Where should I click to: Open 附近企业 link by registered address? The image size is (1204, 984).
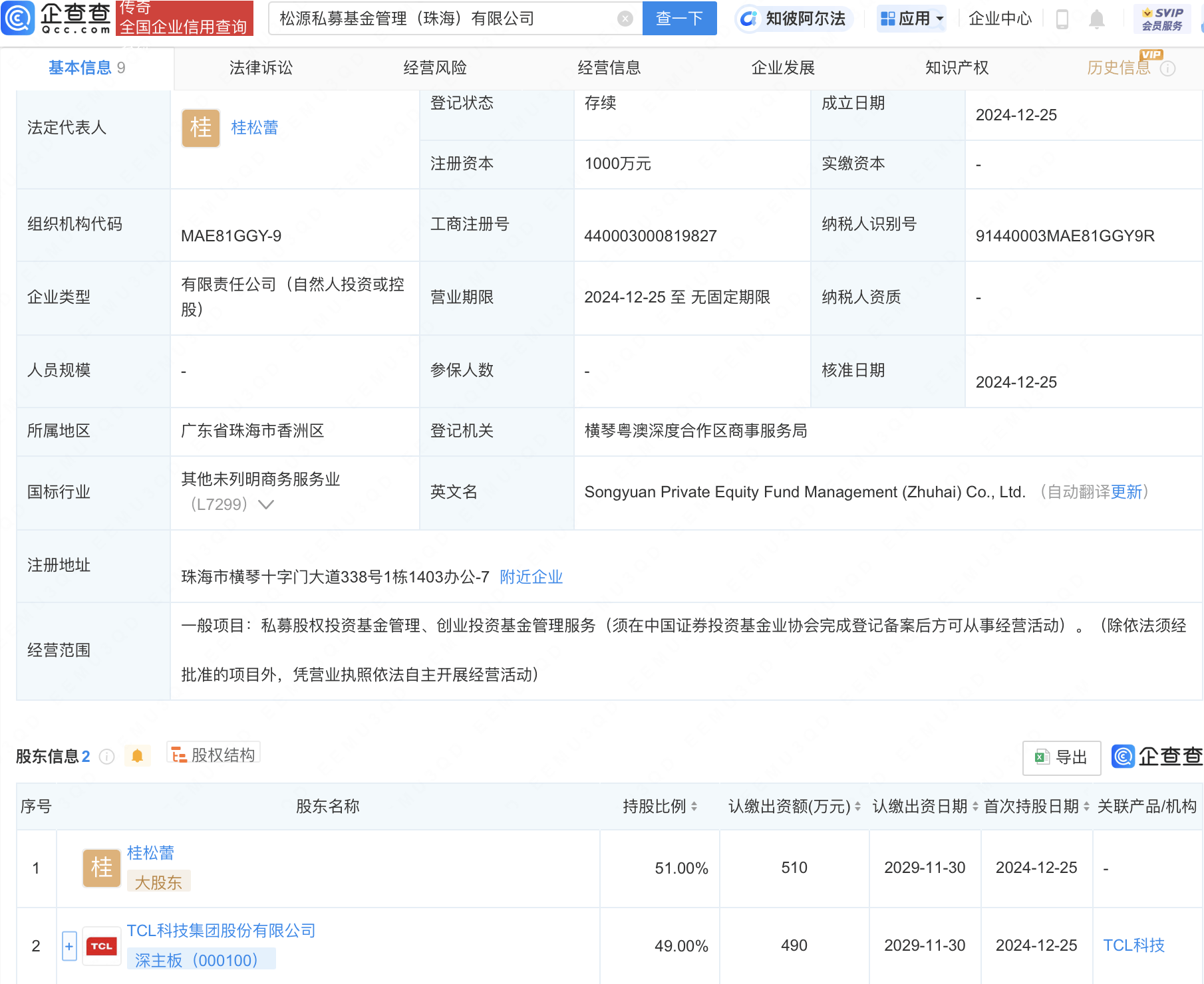(x=531, y=577)
